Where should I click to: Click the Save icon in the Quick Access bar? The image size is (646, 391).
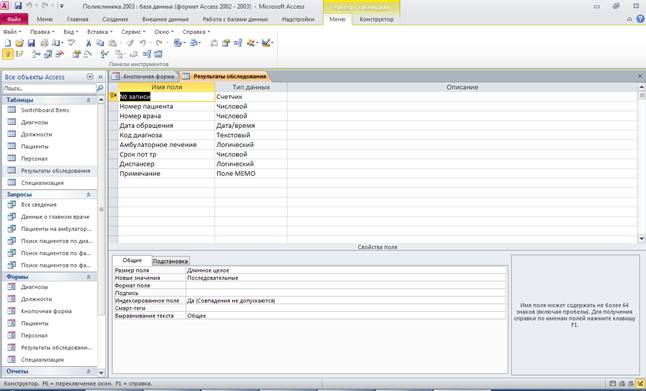pos(18,6)
